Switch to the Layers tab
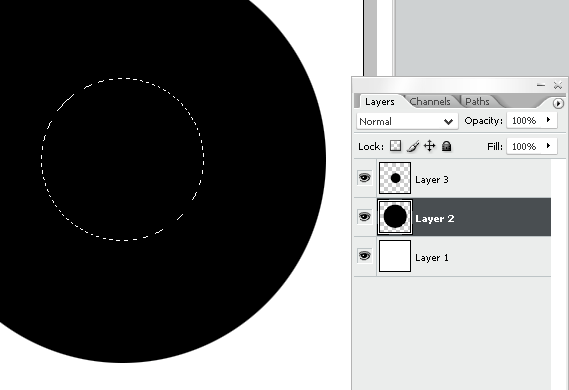This screenshot has width=569, height=390. coord(380,102)
